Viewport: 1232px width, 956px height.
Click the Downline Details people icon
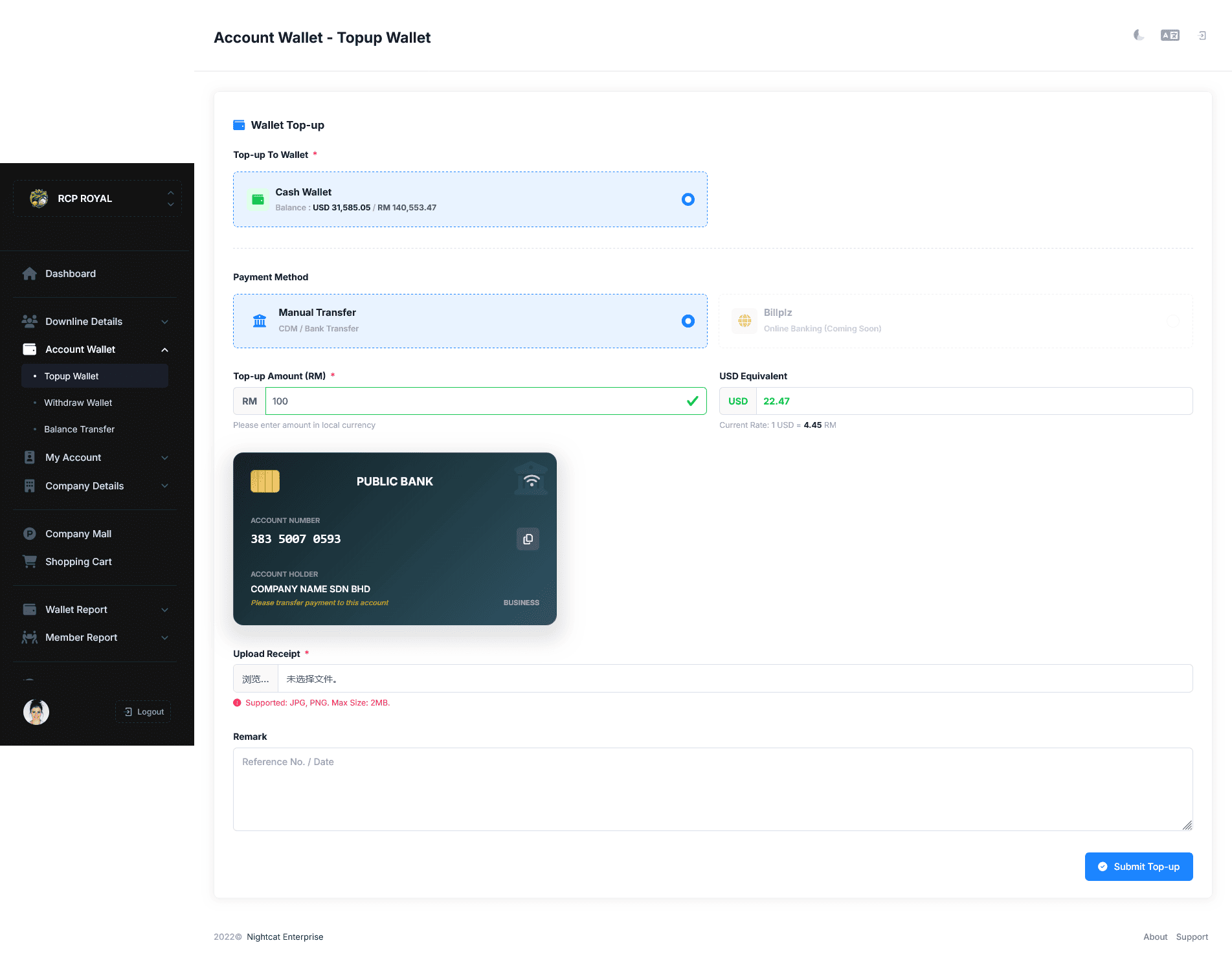point(30,321)
